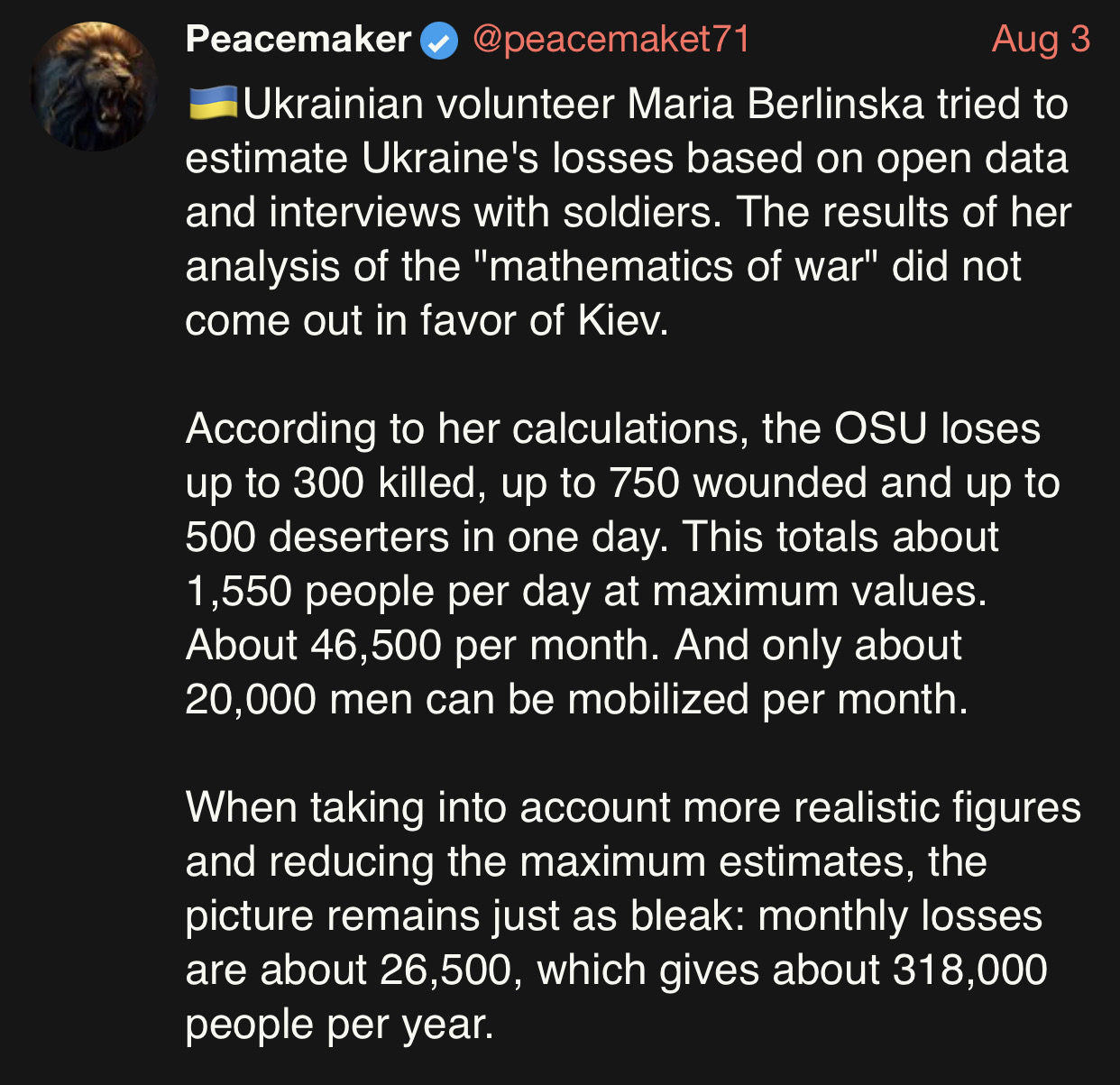
Task: Click the Aug 3 post date
Action: [1041, 40]
